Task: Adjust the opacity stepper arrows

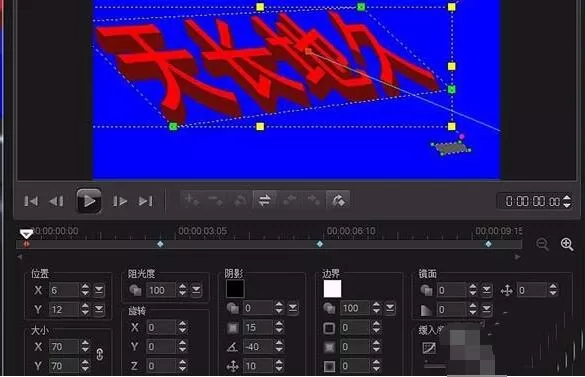Action: pyautogui.click(x=182, y=290)
